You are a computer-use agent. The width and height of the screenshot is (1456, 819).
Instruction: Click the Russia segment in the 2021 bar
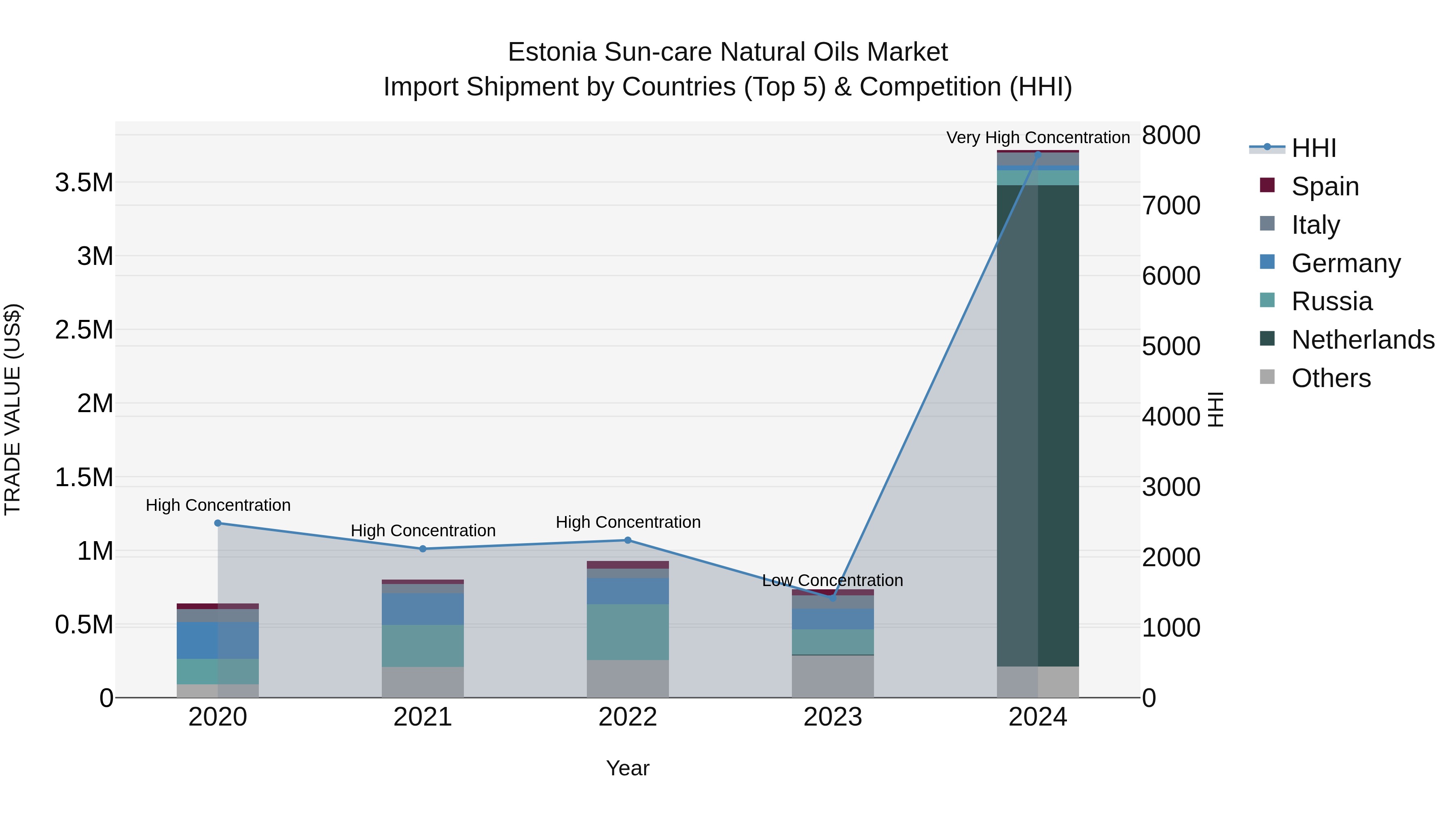click(x=423, y=646)
